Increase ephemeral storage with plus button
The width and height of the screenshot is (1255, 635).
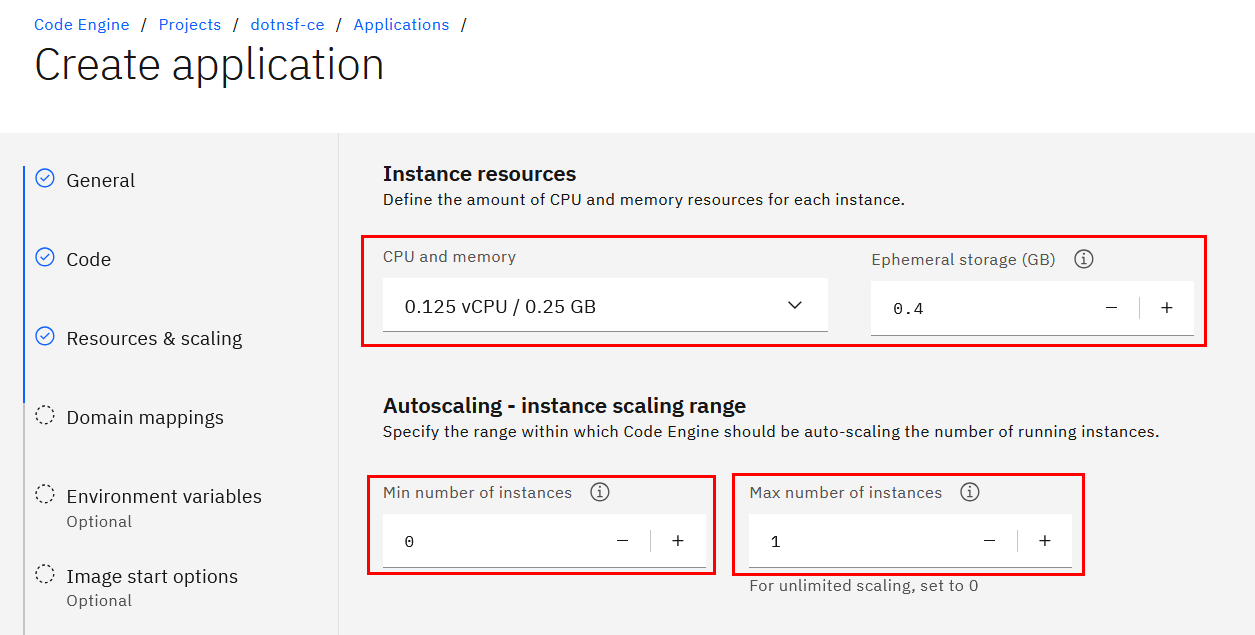[x=1166, y=308]
